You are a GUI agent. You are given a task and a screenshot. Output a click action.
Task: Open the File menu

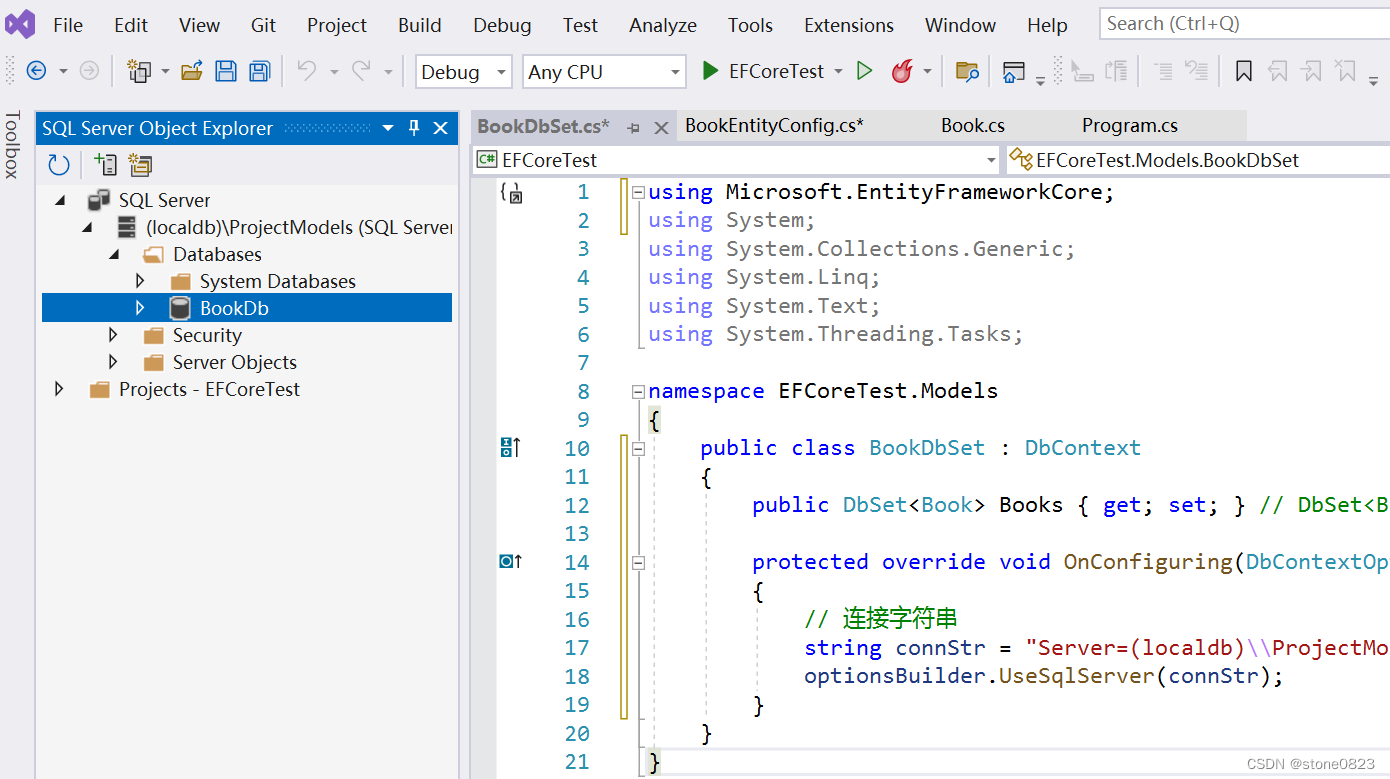pos(68,25)
